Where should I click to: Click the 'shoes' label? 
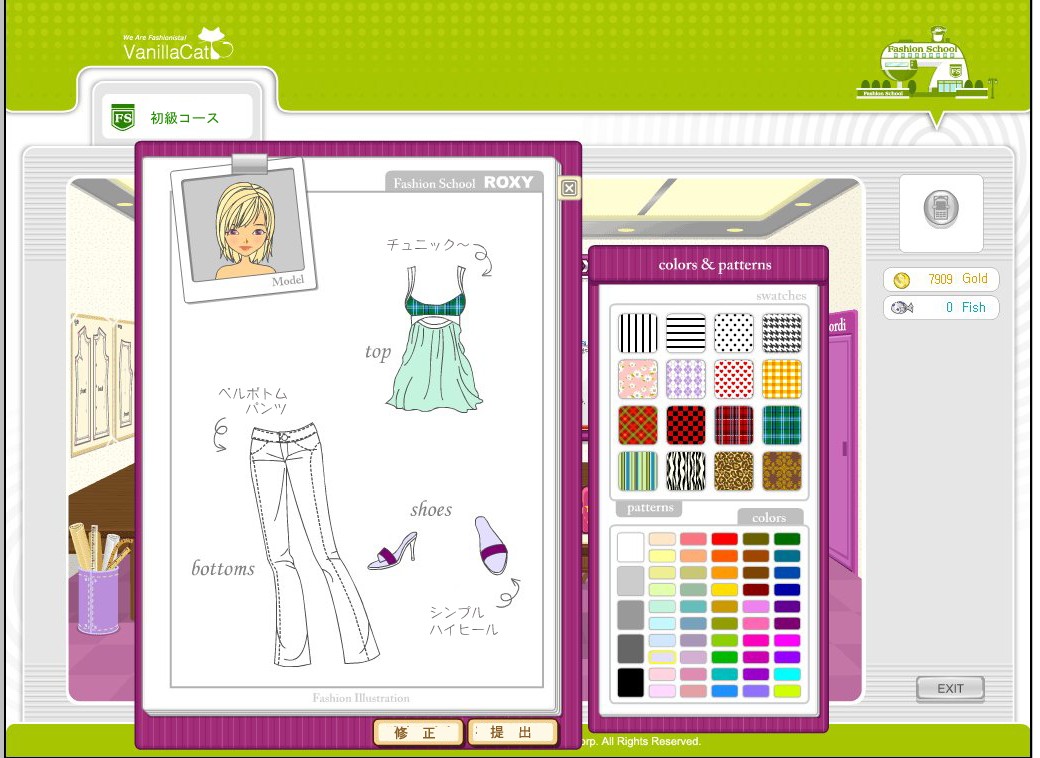[x=431, y=509]
